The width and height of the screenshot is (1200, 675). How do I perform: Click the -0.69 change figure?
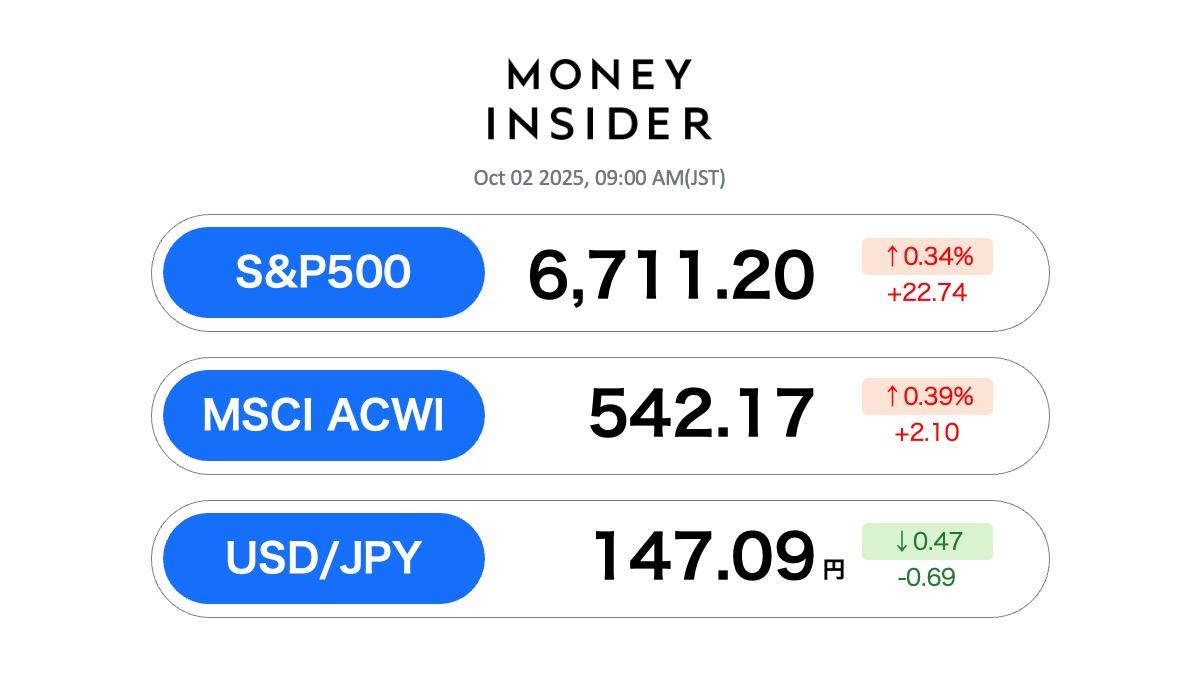coord(927,577)
